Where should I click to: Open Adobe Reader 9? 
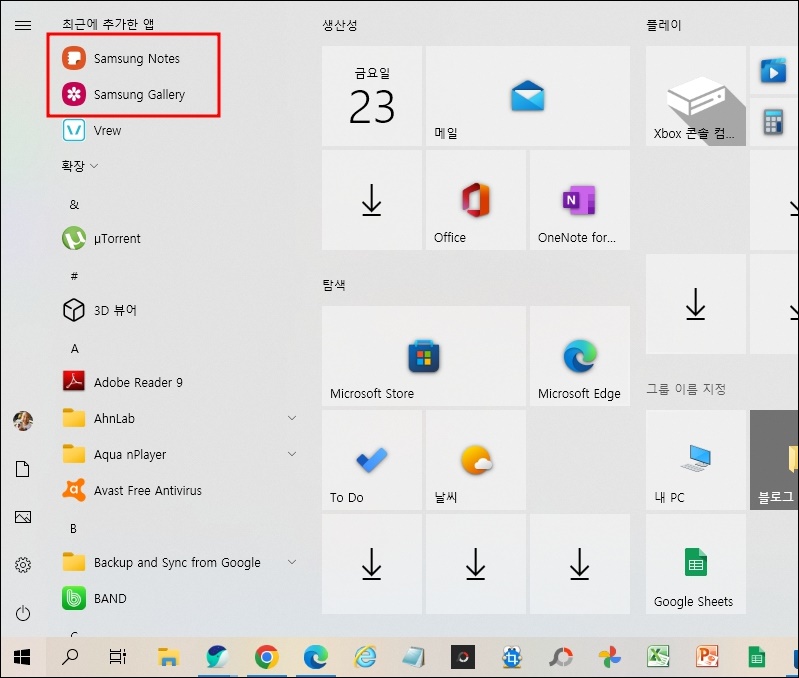click(122, 382)
